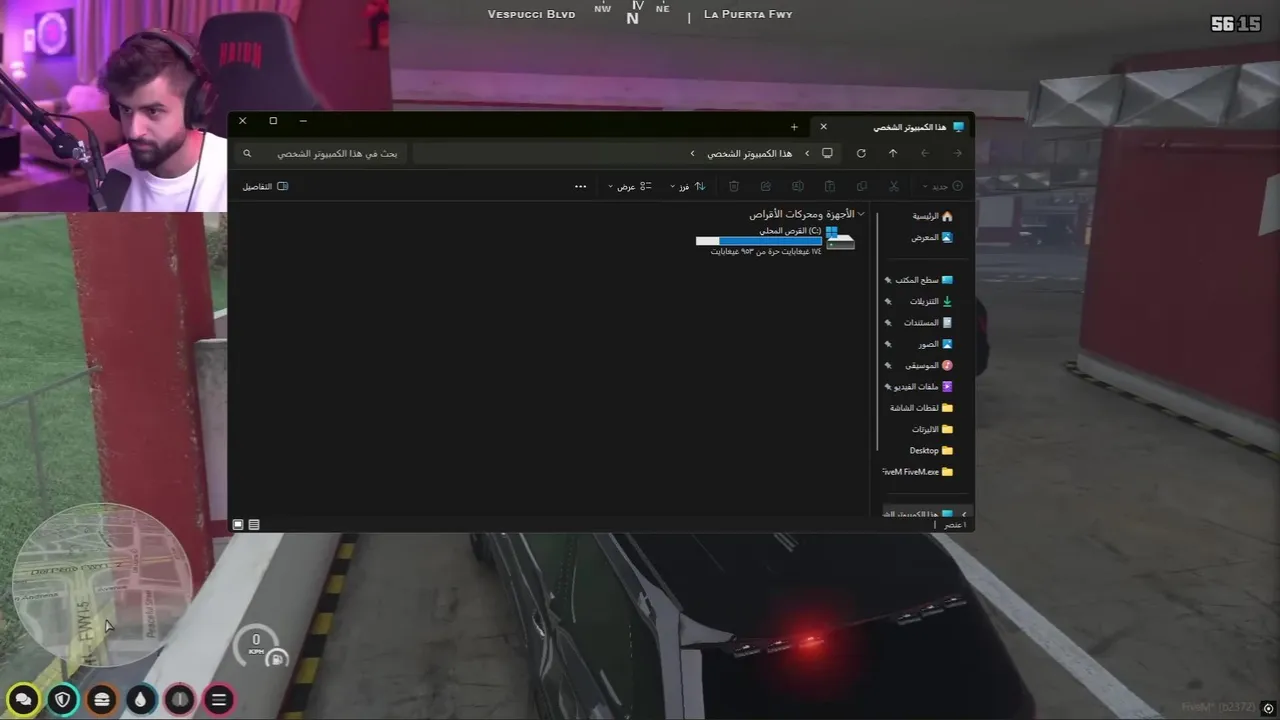Unpin 'التنزيلات' using its pin icon

click(x=888, y=302)
